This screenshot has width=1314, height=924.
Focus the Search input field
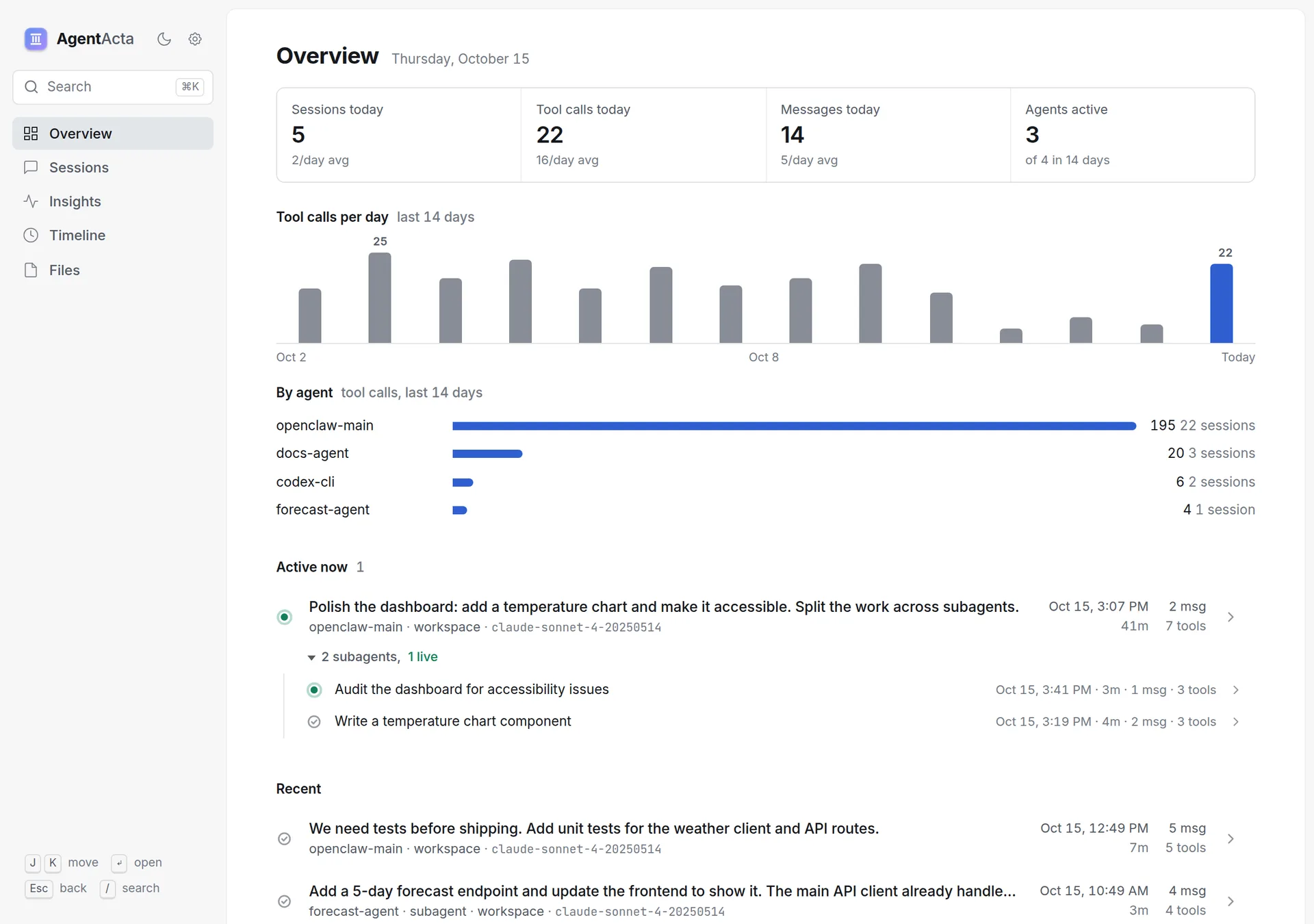pos(113,87)
